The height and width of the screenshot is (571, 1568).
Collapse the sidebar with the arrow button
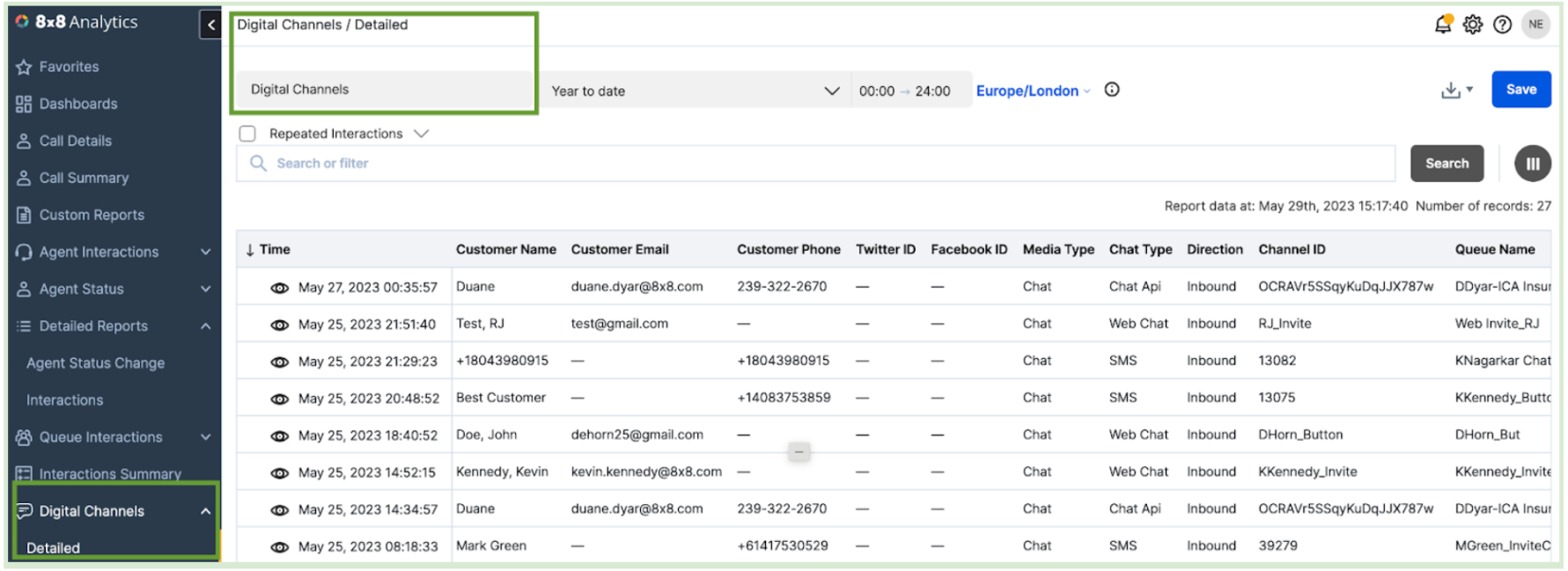pos(210,25)
